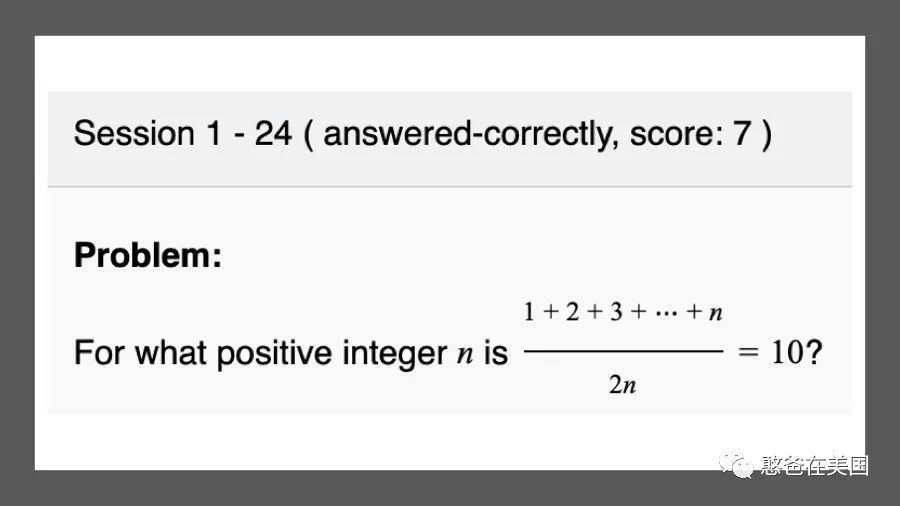Screen dimensions: 900x506
Task: Click the word 'integer' in the question
Action: tap(394, 353)
